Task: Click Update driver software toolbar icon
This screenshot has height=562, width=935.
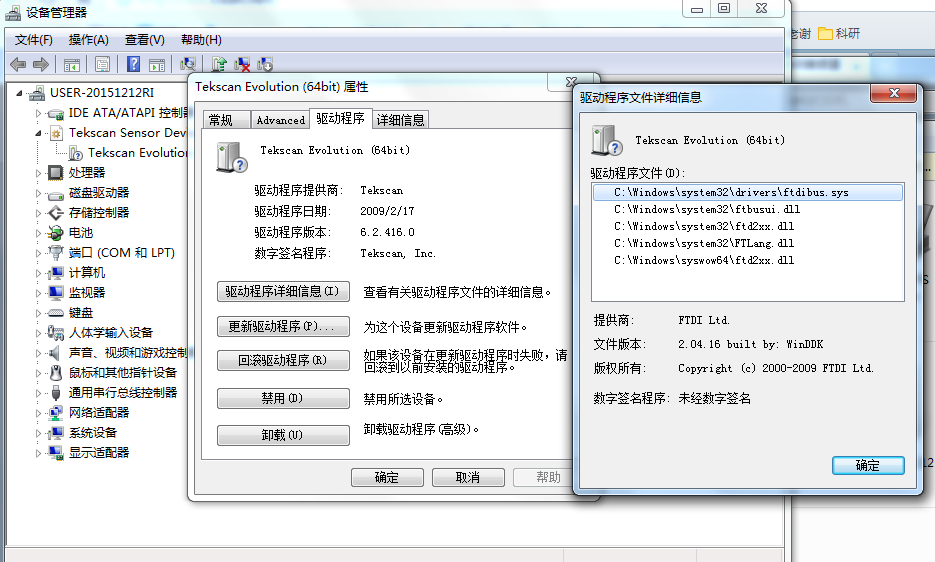Action: coord(219,64)
